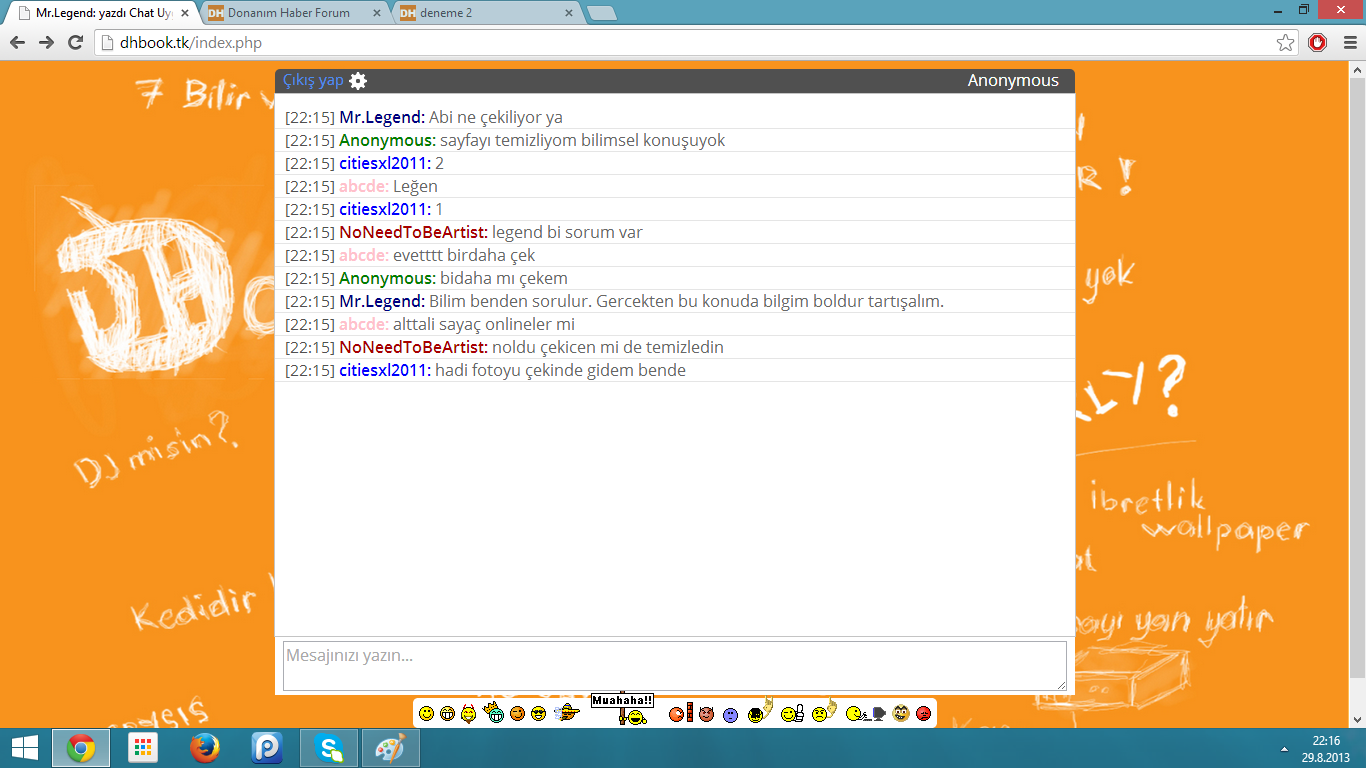Image resolution: width=1366 pixels, height=768 pixels.
Task: Close the deneme 2 tab
Action: coord(568,13)
